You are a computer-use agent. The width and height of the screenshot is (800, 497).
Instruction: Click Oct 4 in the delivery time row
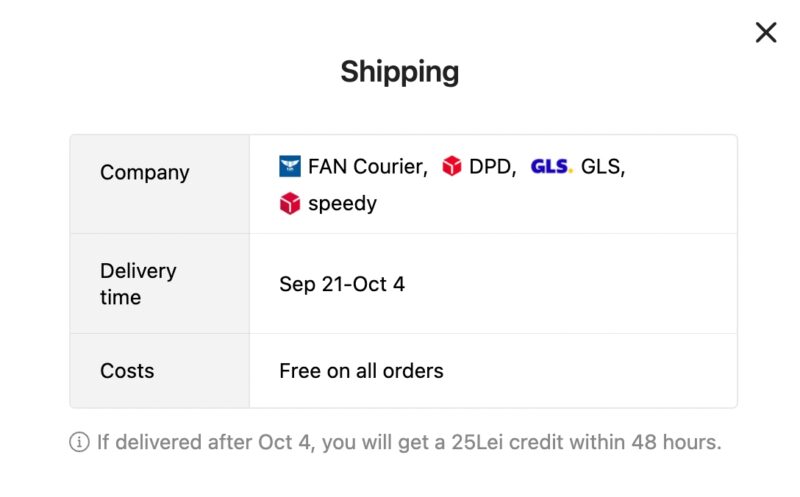385,284
